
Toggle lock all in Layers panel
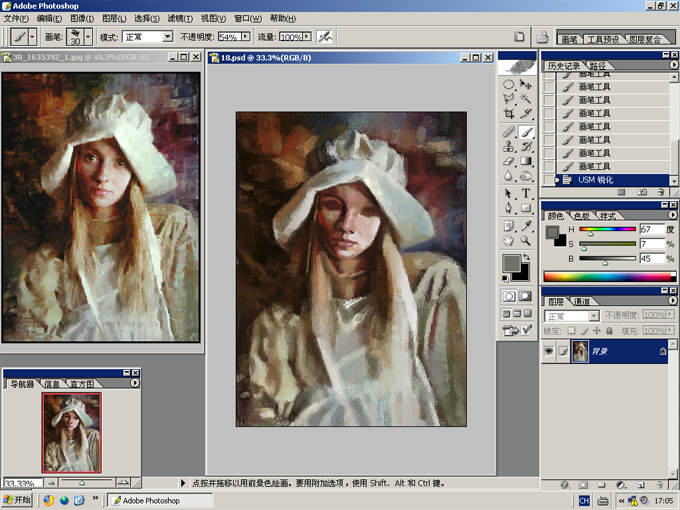tap(609, 330)
